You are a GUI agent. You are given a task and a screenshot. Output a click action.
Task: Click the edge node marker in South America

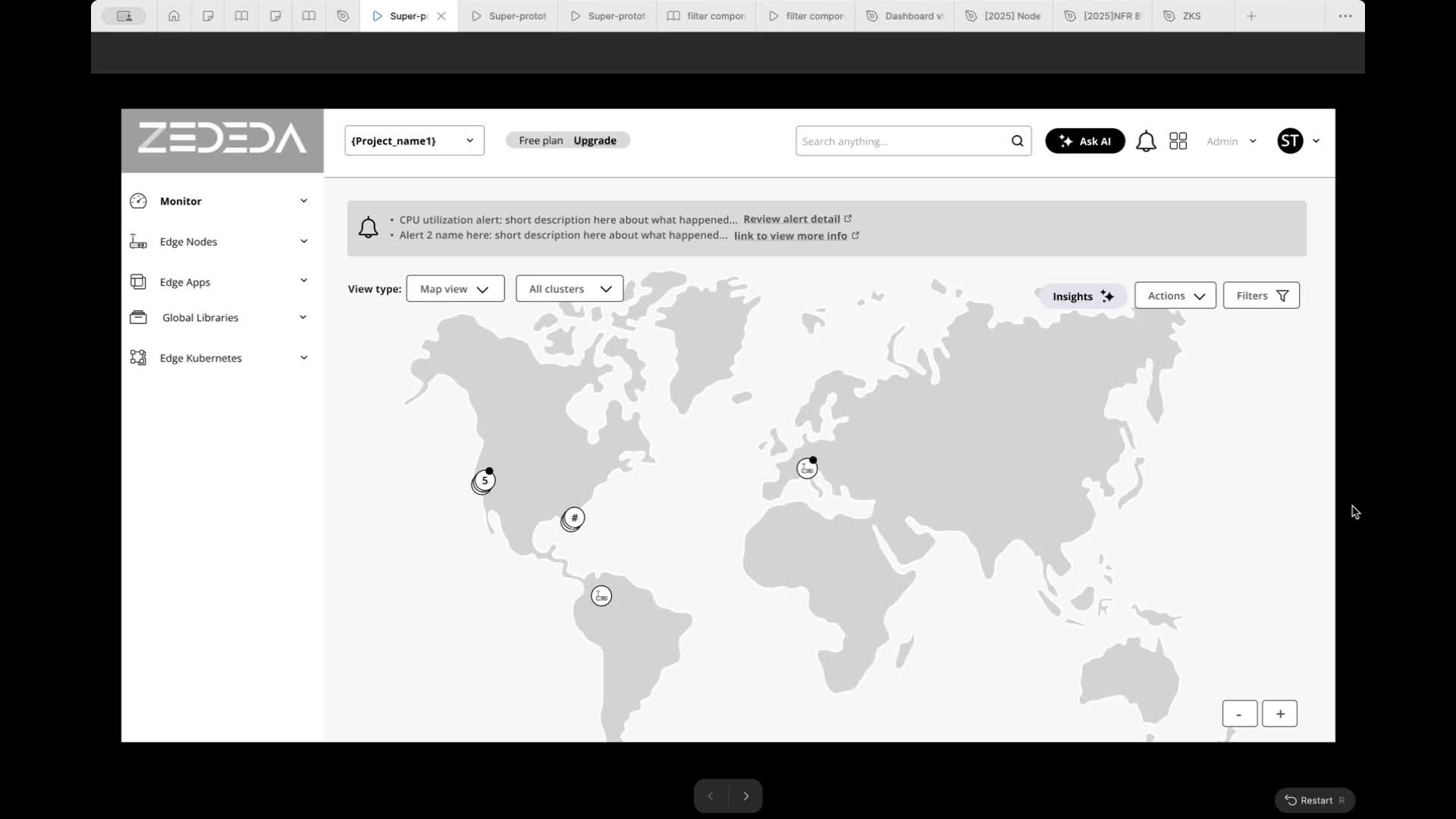[601, 596]
